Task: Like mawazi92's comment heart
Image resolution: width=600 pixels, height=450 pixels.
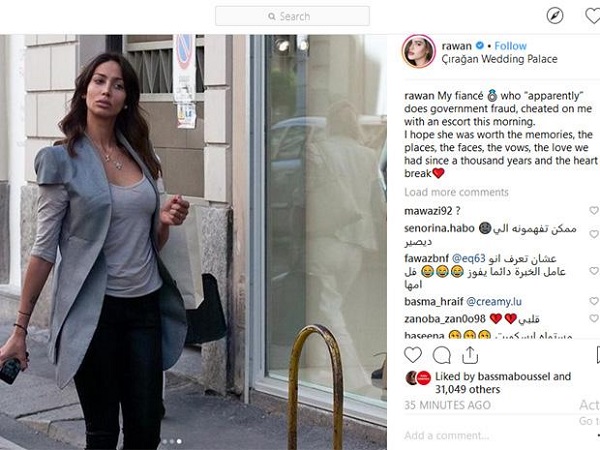Action: [x=594, y=210]
